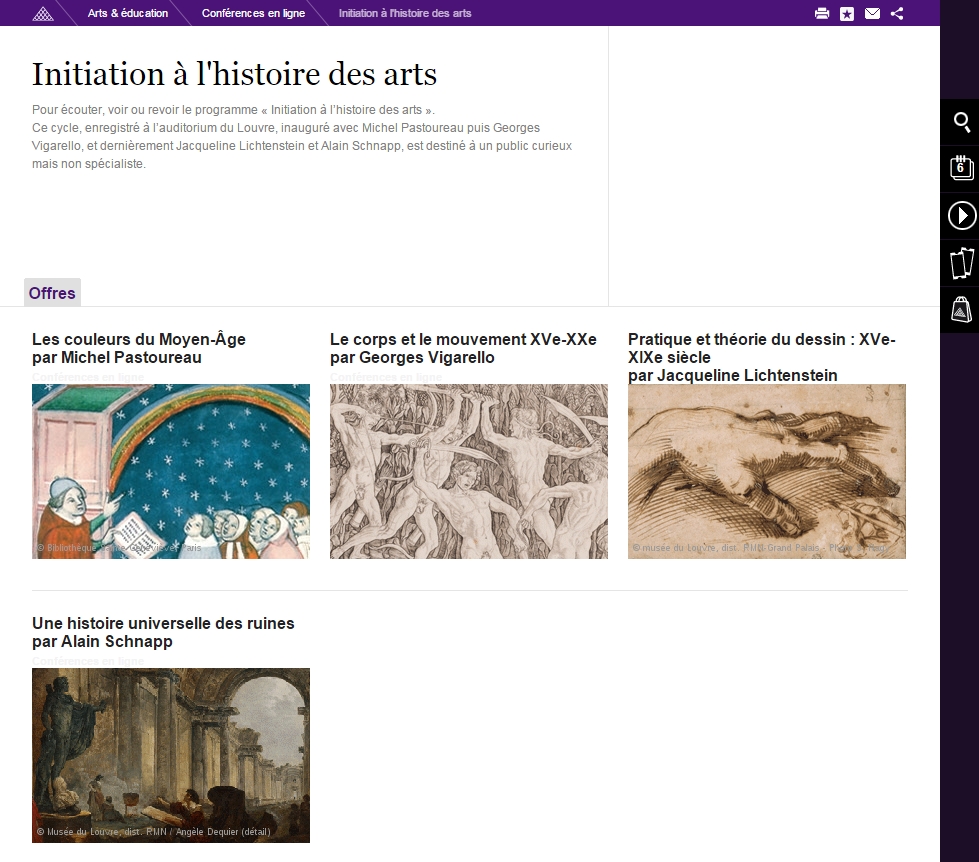
Task: Add page to favorites with star icon
Action: [x=847, y=13]
